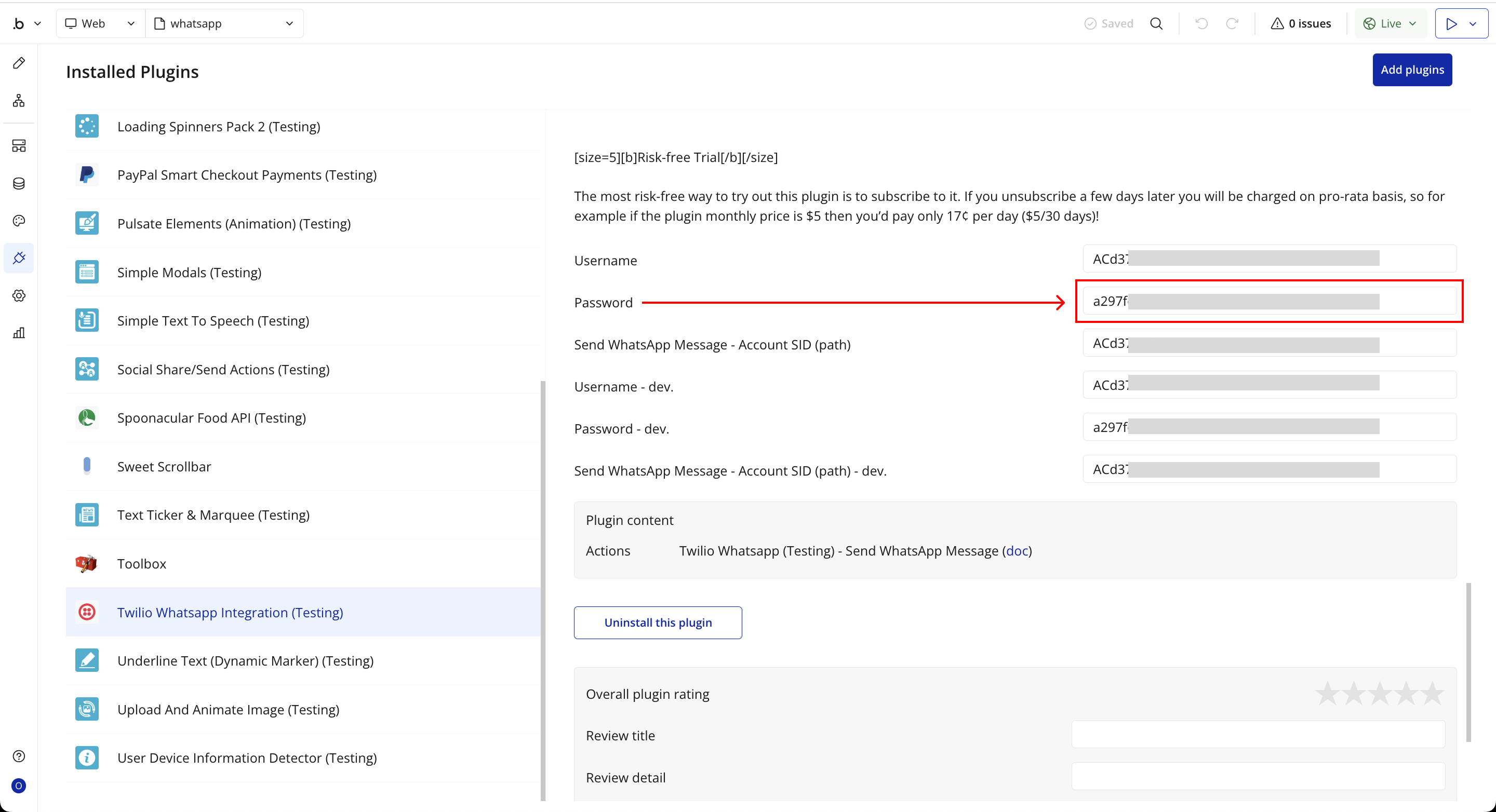Click Uninstall this plugin button

point(658,622)
